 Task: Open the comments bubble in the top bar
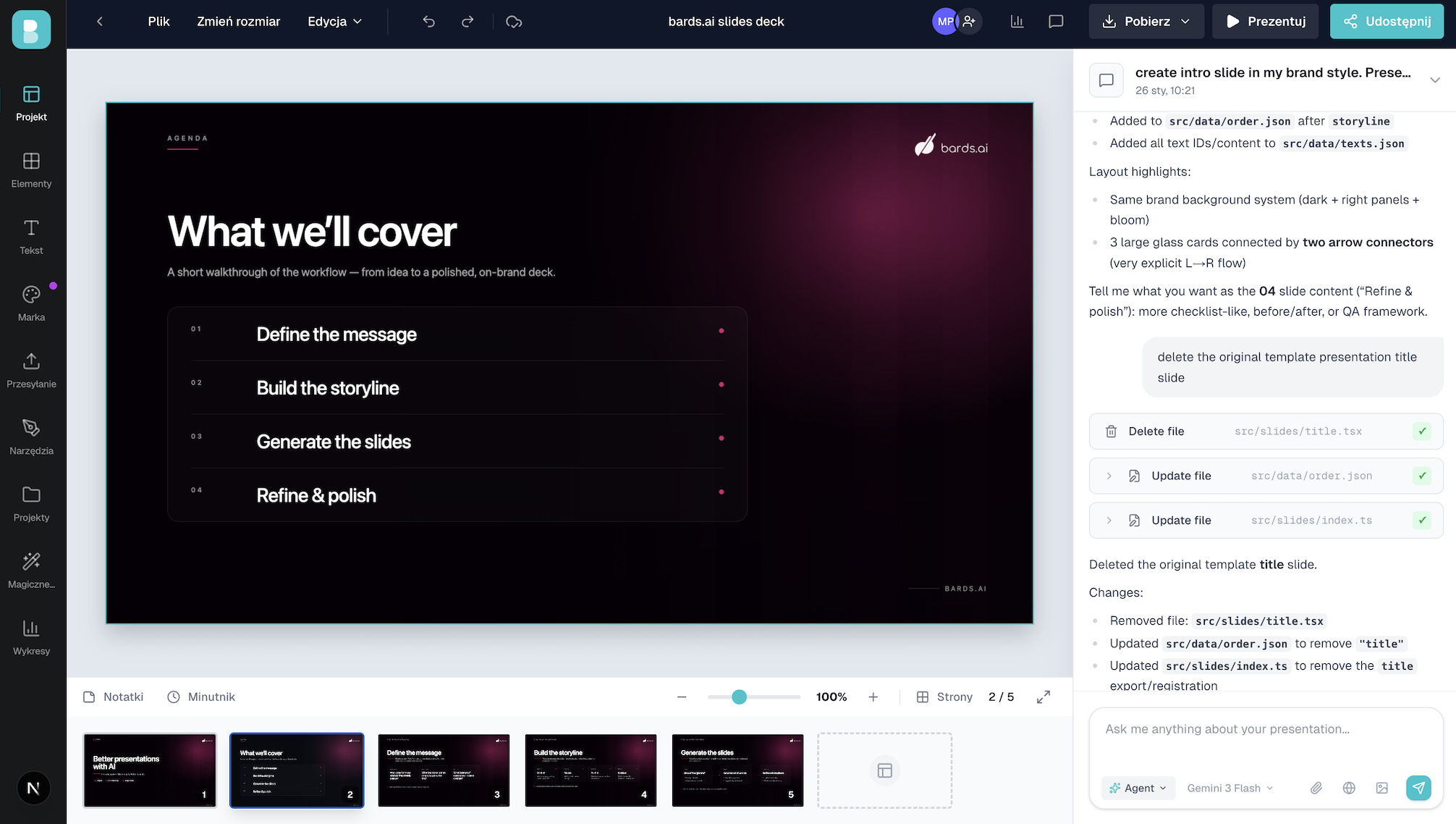1056,21
